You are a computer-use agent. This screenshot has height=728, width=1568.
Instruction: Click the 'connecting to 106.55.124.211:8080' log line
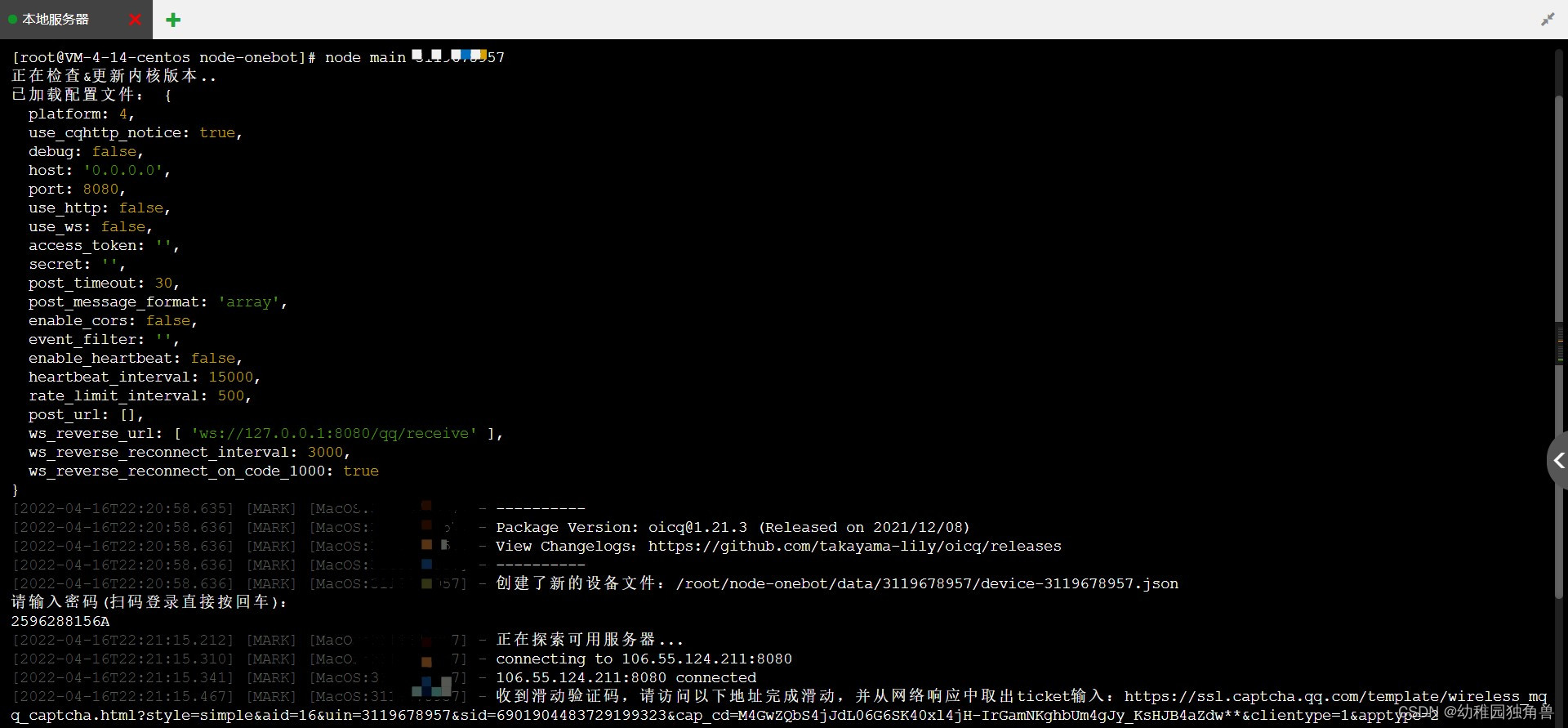(644, 659)
